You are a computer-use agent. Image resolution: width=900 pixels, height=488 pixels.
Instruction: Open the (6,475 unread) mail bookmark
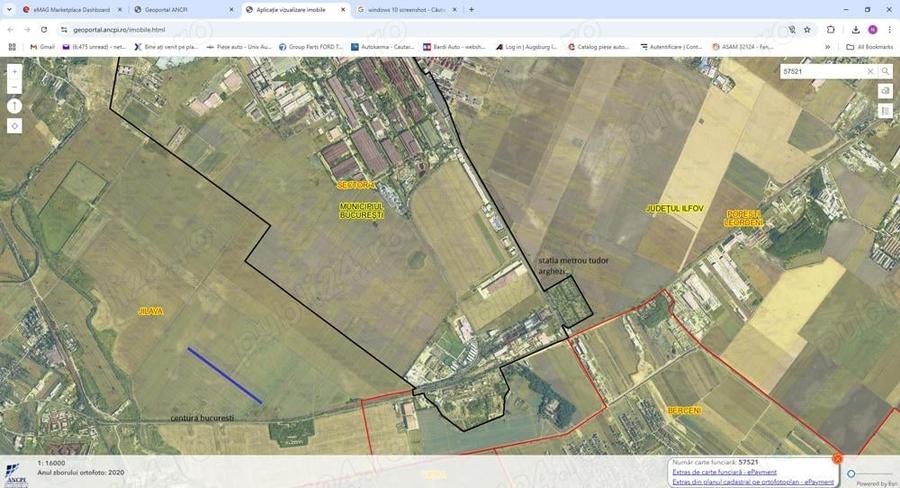point(94,47)
